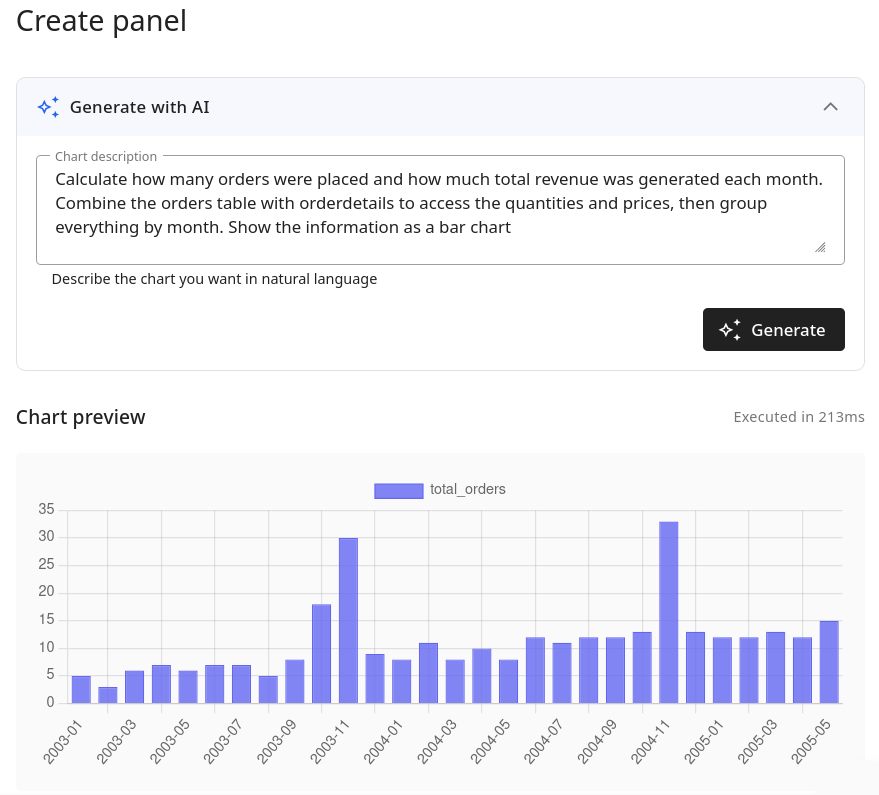Click the AI sparkles icon next to 'Generate with AI'
The image size is (879, 795).
48,106
